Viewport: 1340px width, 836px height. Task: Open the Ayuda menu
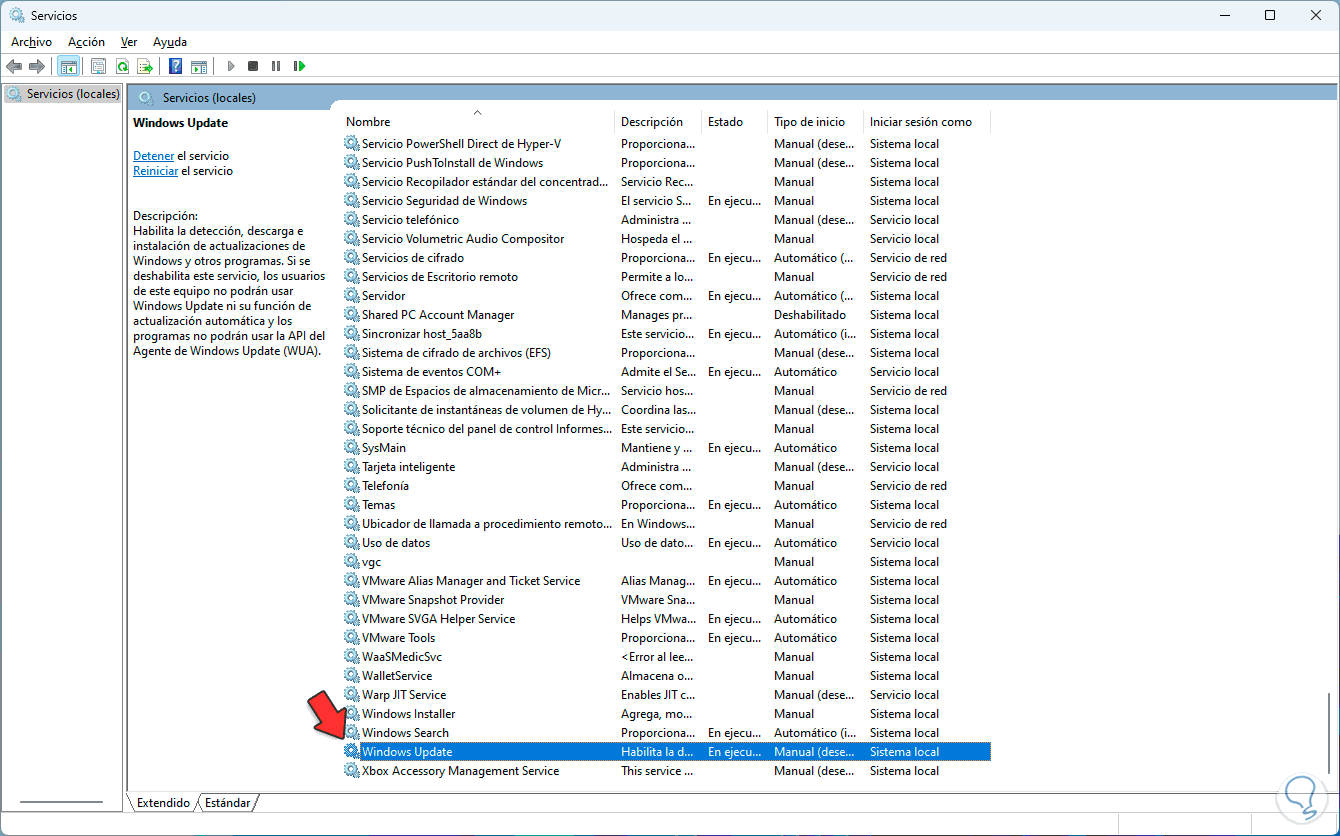(x=170, y=42)
